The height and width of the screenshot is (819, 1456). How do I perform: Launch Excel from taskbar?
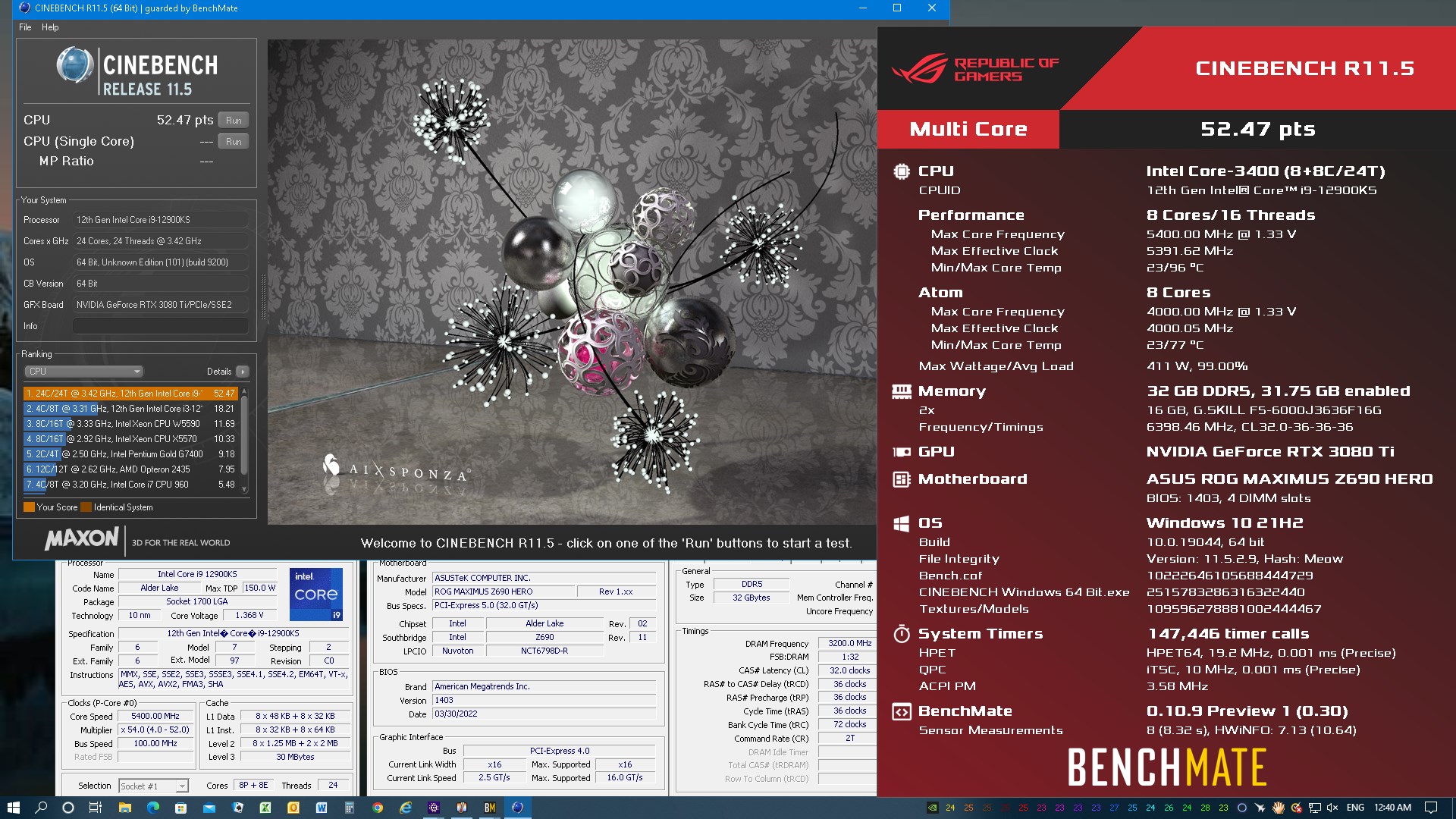coord(265,808)
